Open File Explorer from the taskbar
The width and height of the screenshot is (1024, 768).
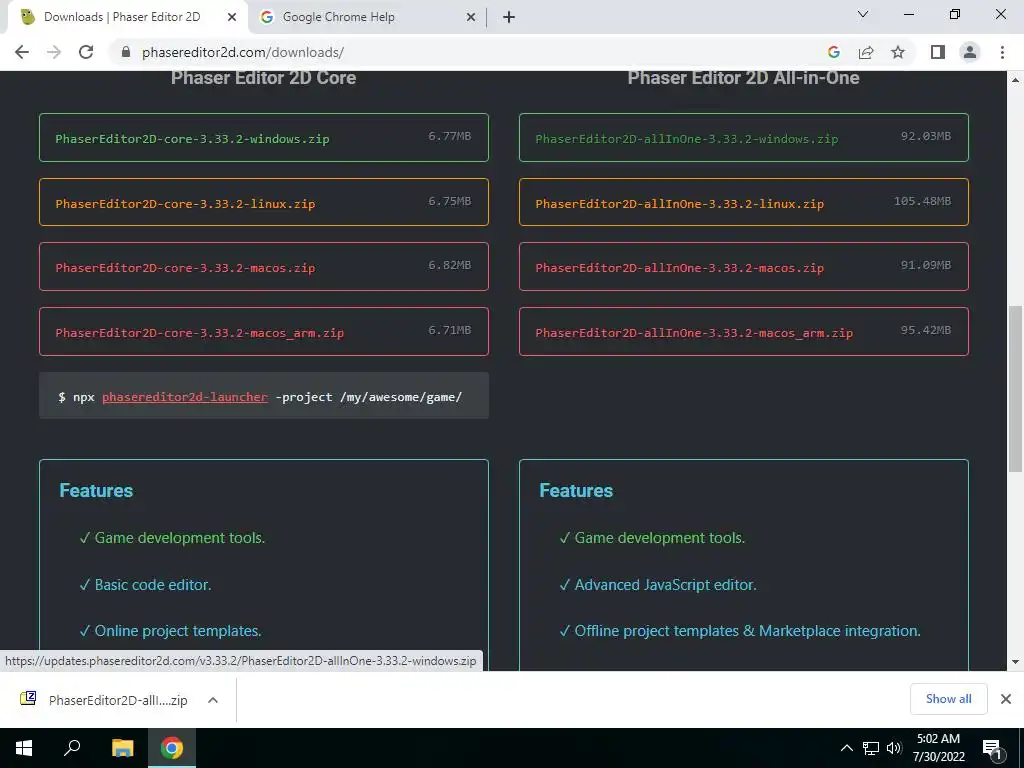(x=122, y=748)
